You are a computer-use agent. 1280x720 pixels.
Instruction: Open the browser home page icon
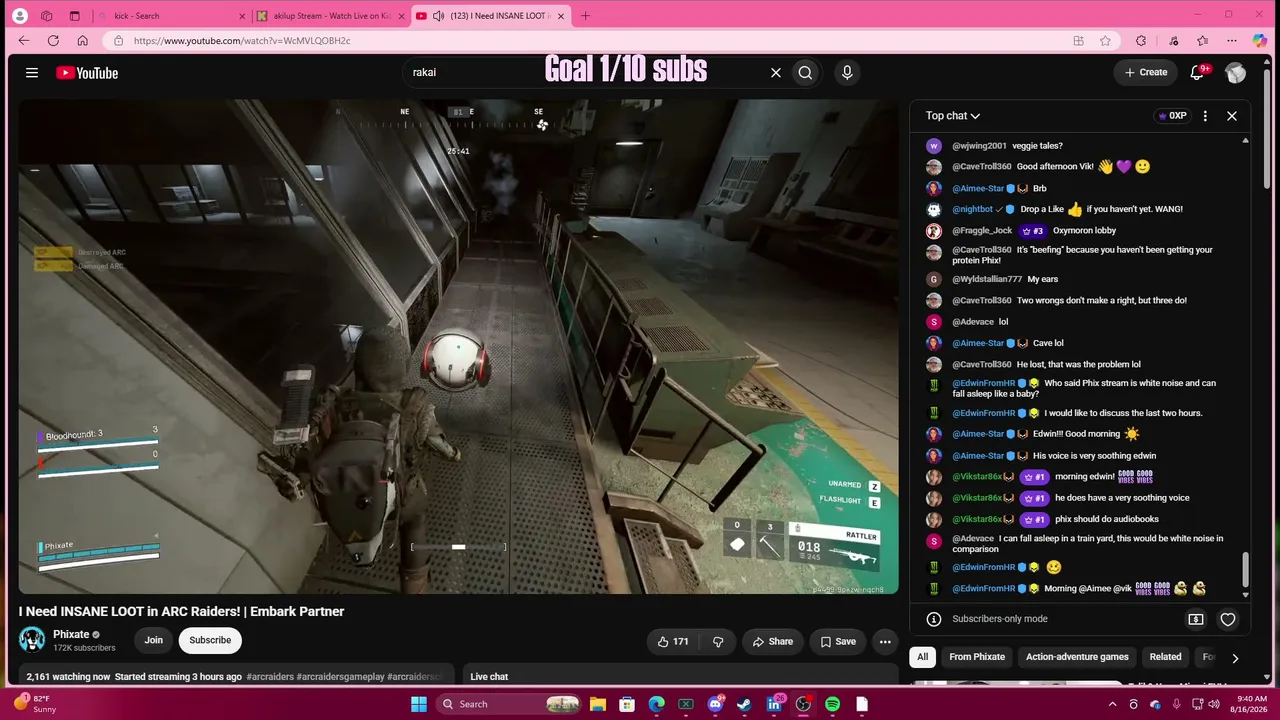coord(82,40)
